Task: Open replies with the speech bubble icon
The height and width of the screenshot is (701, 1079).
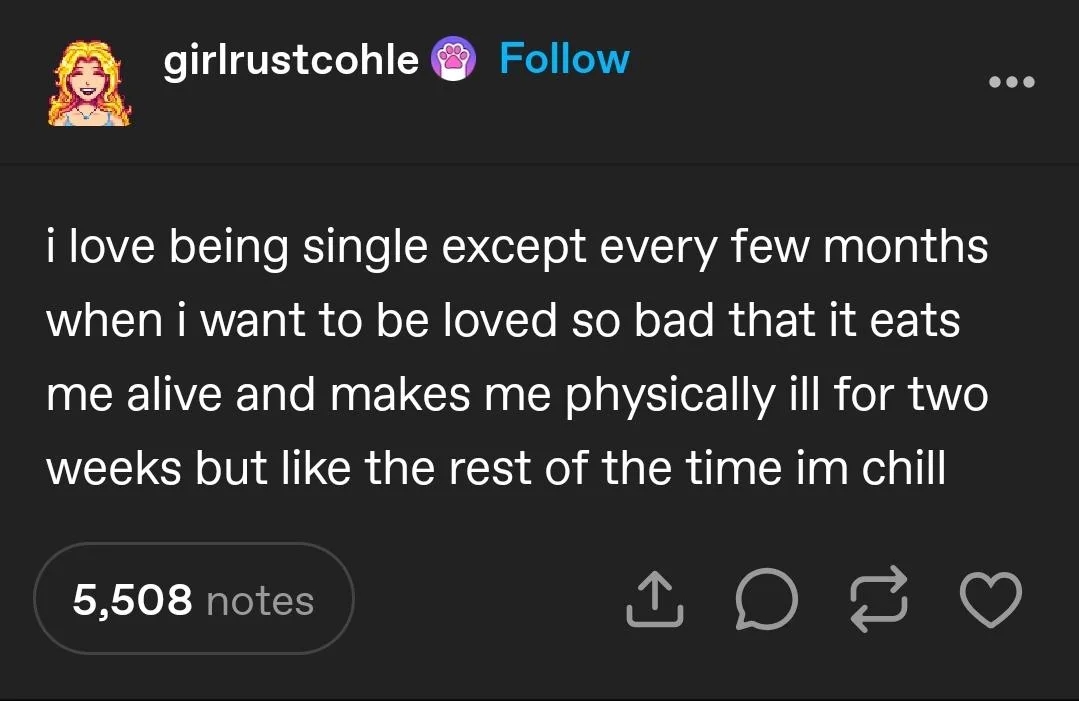Action: [x=767, y=600]
